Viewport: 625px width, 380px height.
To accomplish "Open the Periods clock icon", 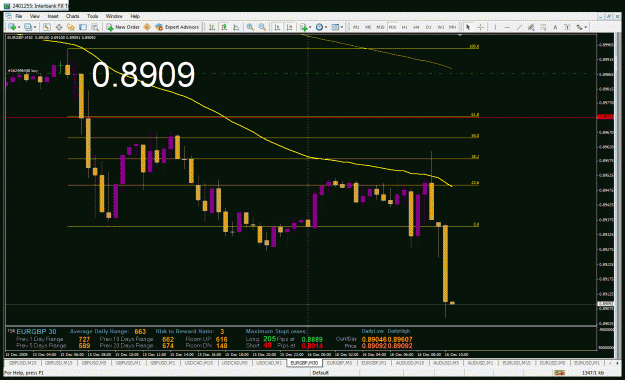I will click(319, 27).
